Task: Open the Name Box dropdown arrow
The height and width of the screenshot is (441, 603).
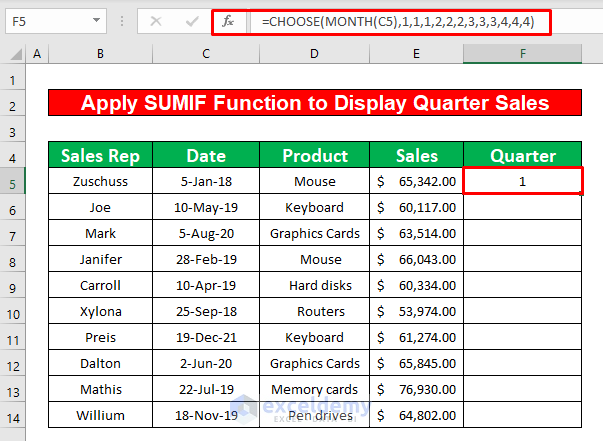Action: coord(94,20)
